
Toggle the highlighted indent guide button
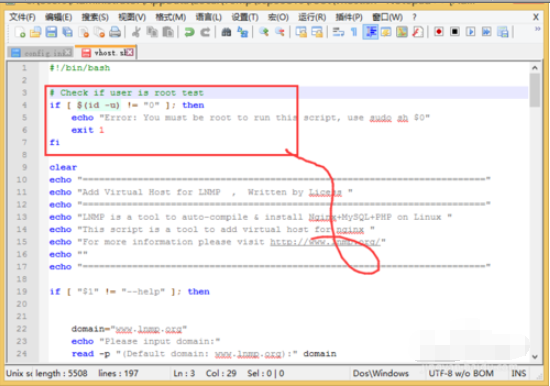370,32
